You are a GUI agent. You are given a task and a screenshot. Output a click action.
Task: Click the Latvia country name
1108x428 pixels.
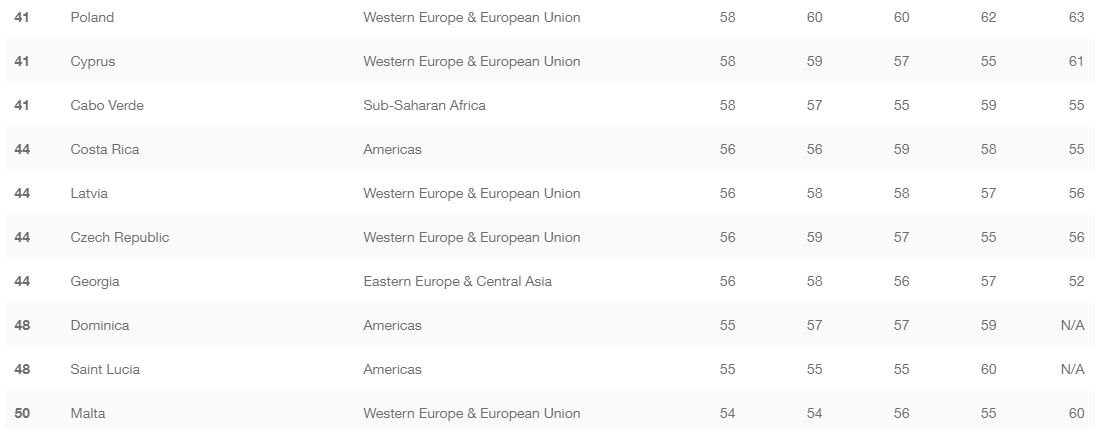(89, 194)
